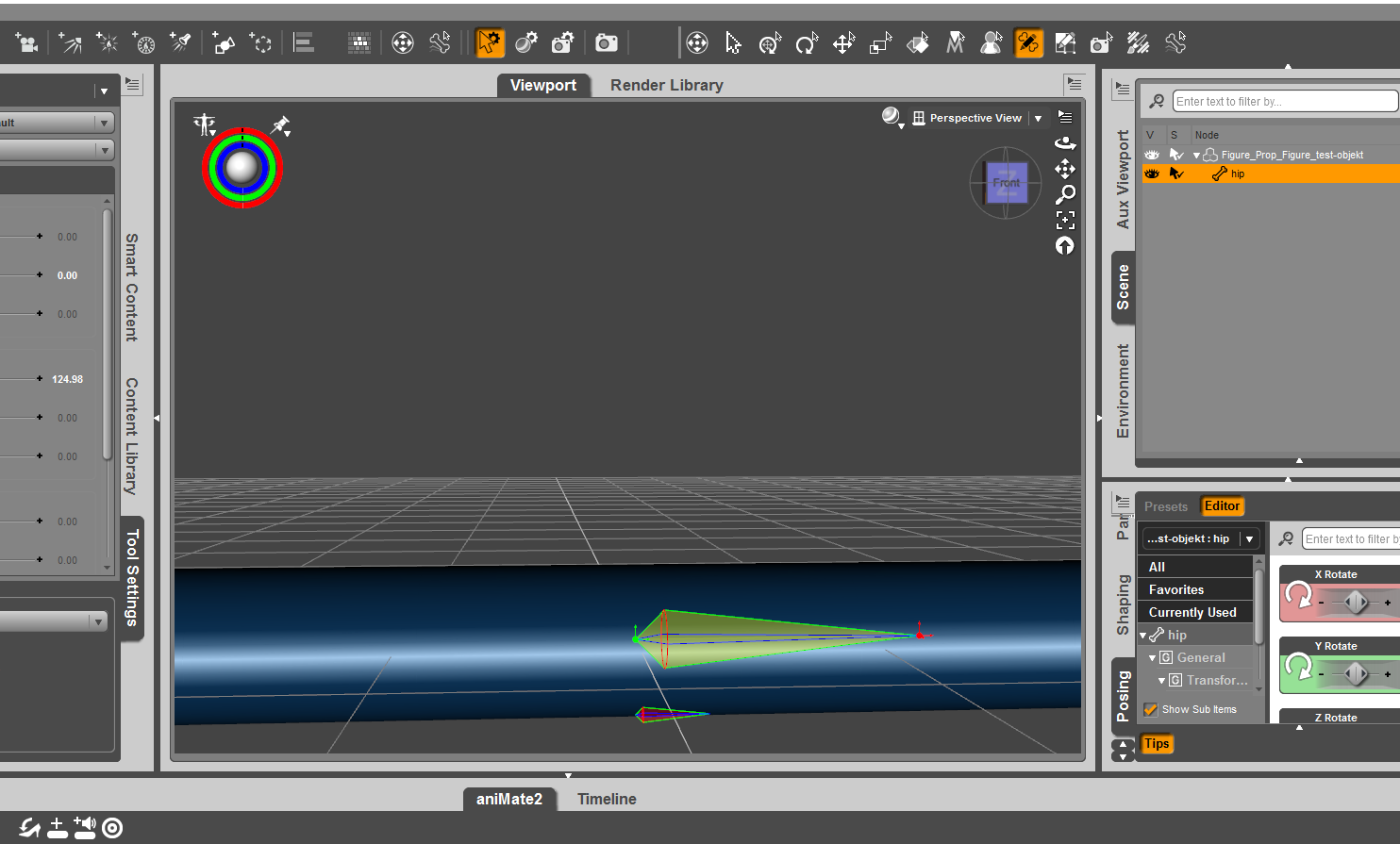The height and width of the screenshot is (844, 1400).
Task: Create a new null object
Action: 260,42
